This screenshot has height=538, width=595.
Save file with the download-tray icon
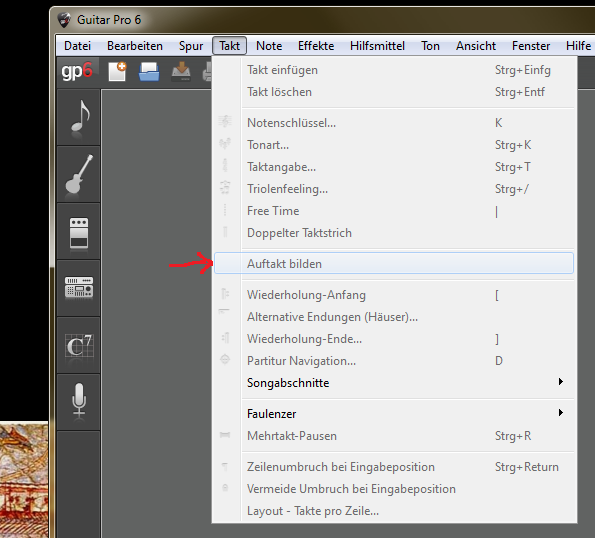(x=181, y=72)
